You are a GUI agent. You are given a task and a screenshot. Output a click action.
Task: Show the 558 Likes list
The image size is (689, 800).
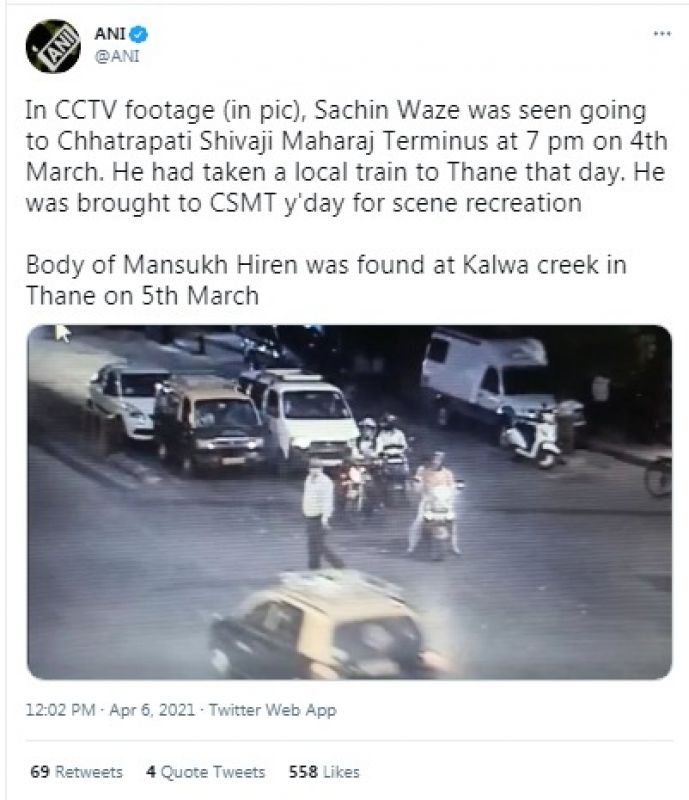(323, 772)
